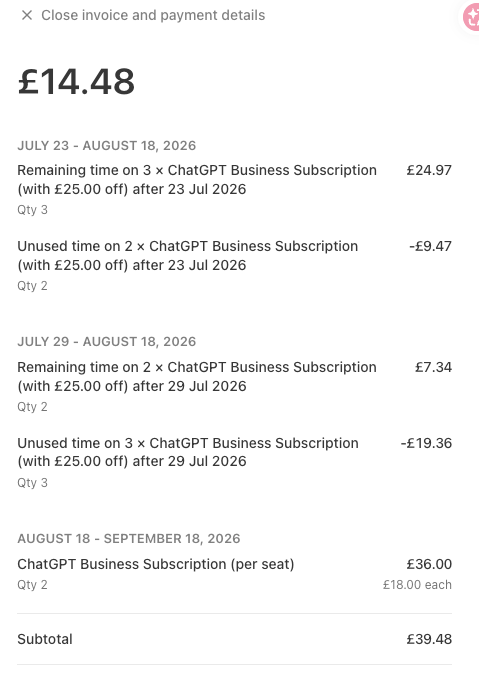Select 'Close invoice and payment details' text link

[153, 15]
